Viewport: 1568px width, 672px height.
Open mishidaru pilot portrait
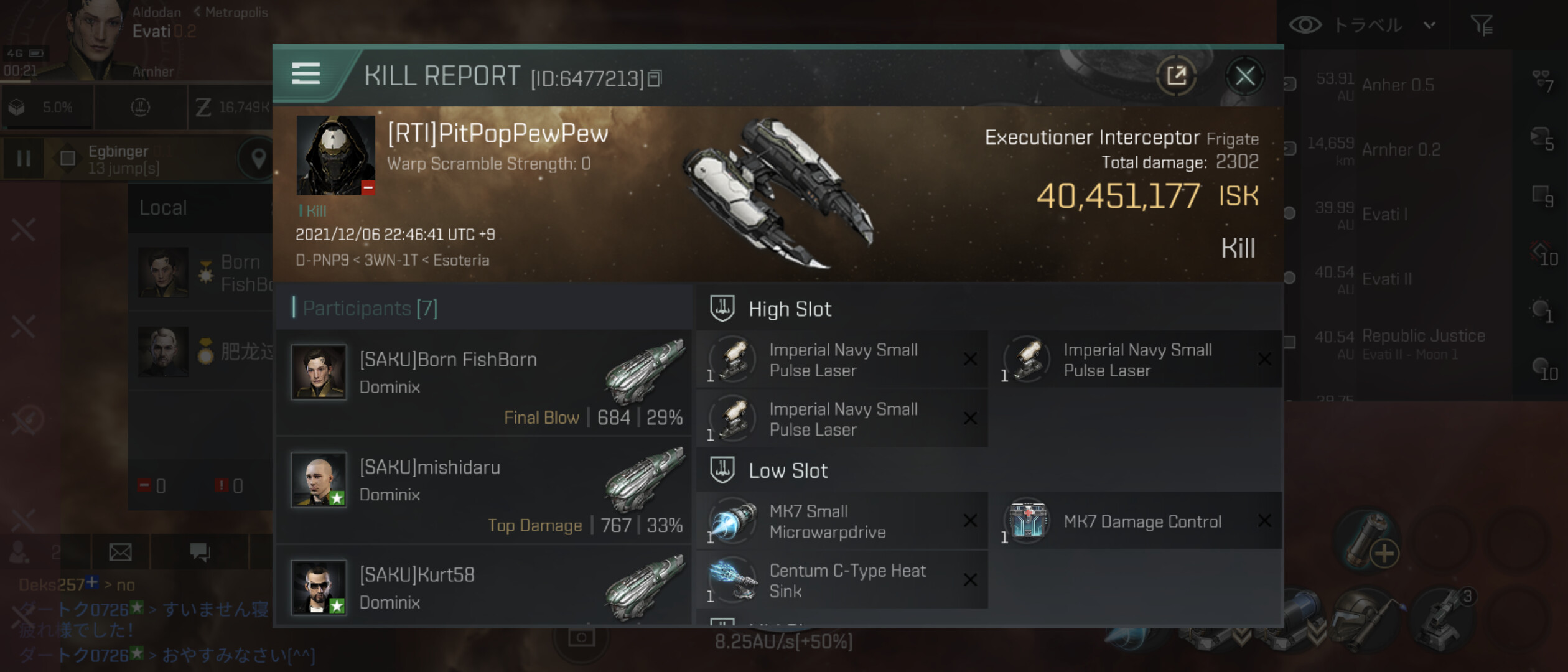pyautogui.click(x=319, y=480)
